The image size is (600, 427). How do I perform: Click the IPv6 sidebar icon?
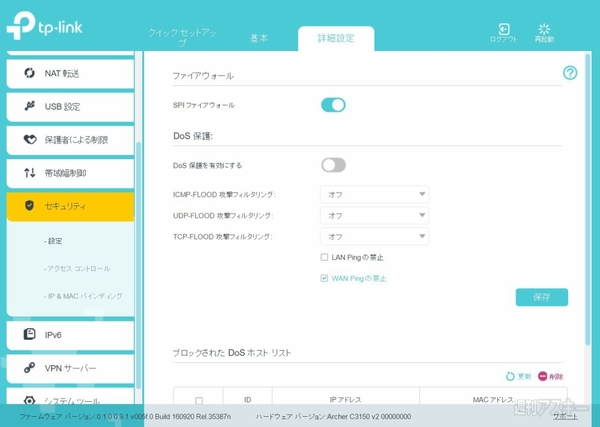point(29,334)
